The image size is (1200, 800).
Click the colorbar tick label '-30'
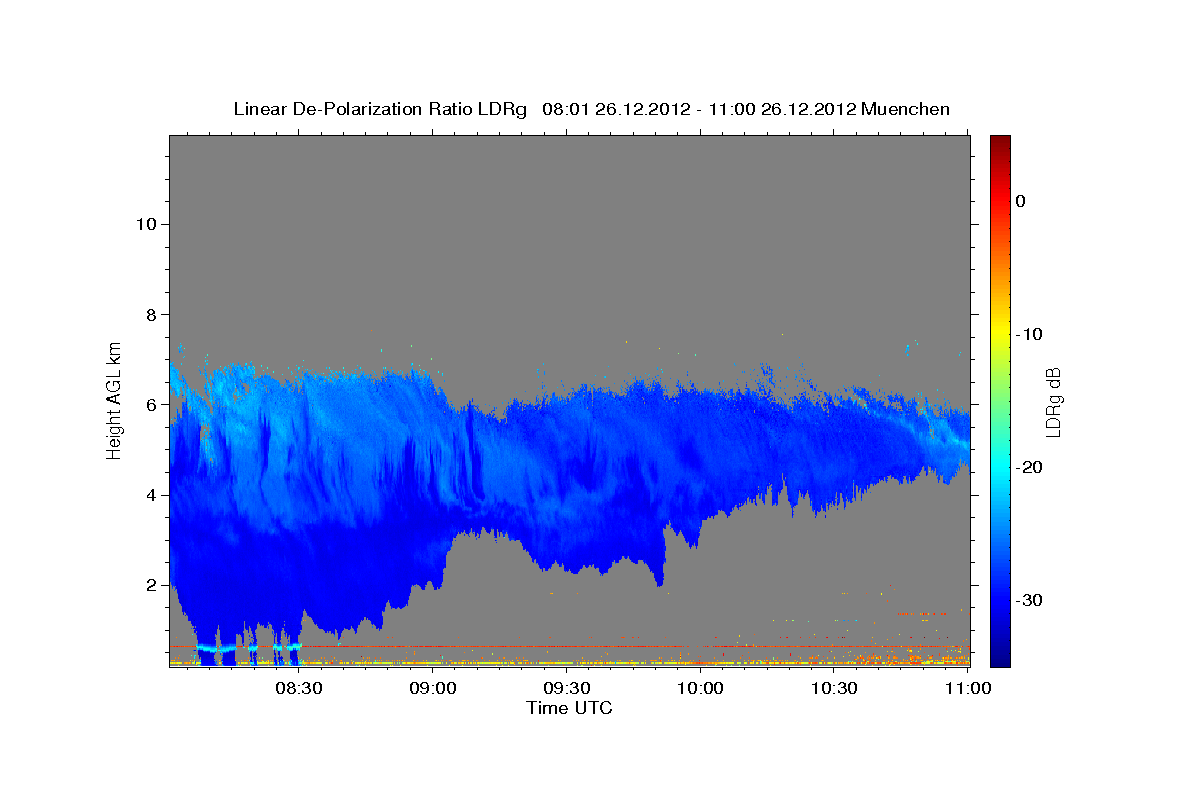(x=1029, y=600)
